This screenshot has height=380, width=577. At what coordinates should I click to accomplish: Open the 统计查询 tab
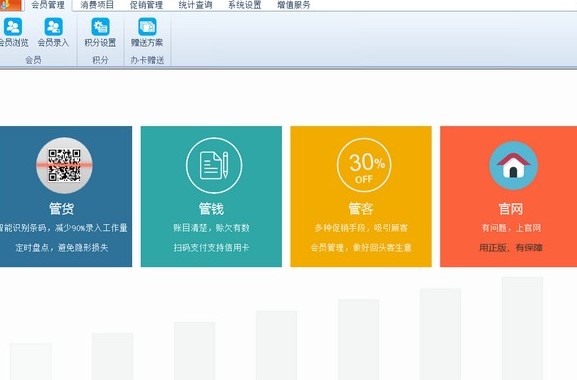pos(195,5)
